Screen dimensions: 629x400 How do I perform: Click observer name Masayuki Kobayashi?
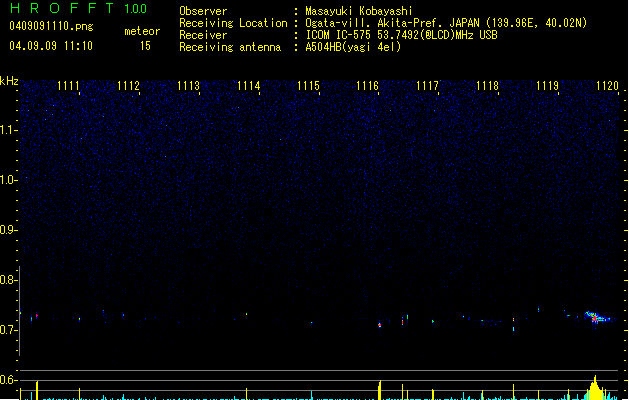(359, 11)
